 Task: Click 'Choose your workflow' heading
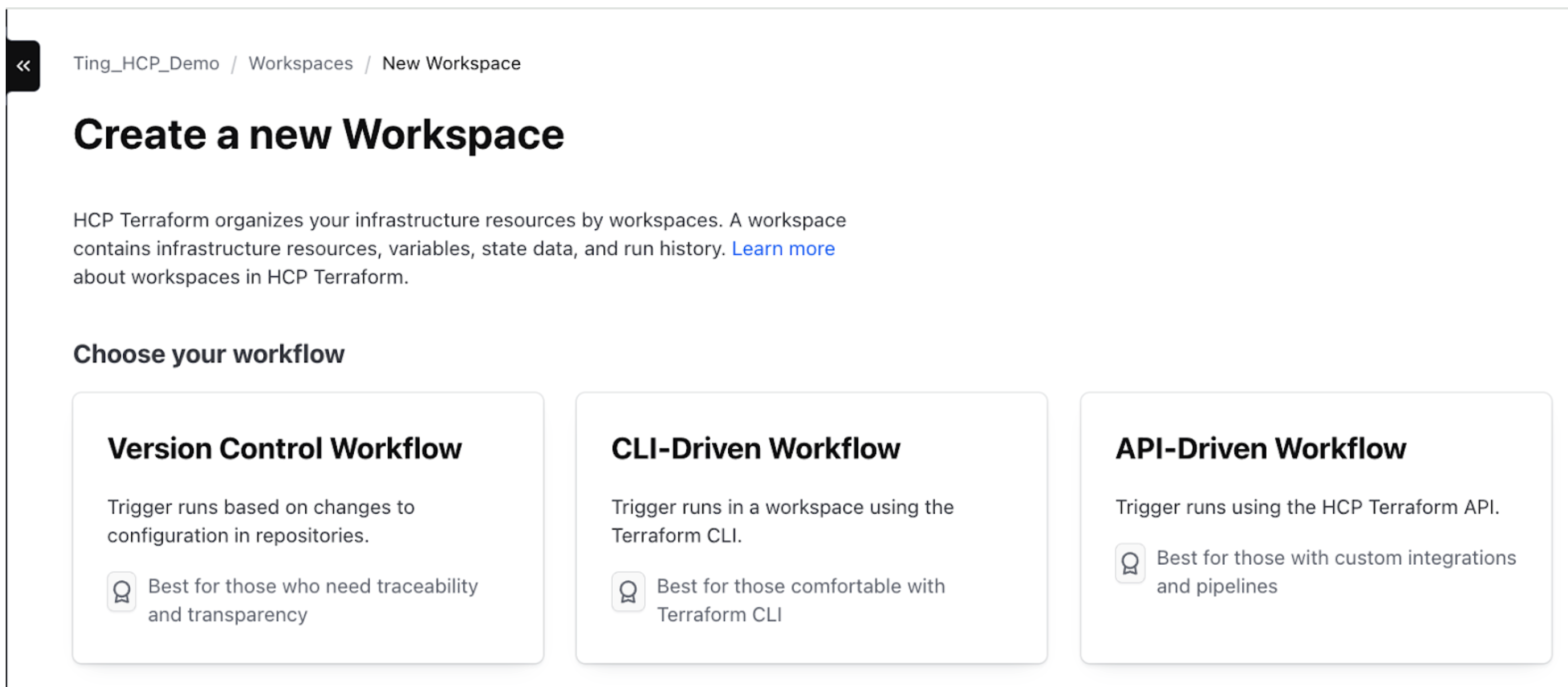pos(209,354)
